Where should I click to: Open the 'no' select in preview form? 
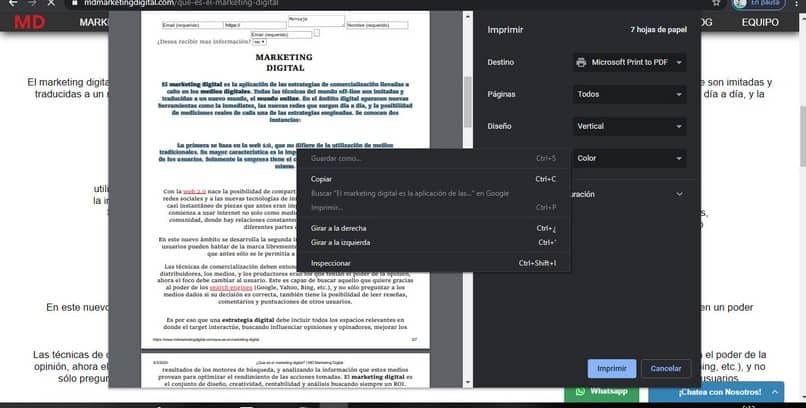259,42
